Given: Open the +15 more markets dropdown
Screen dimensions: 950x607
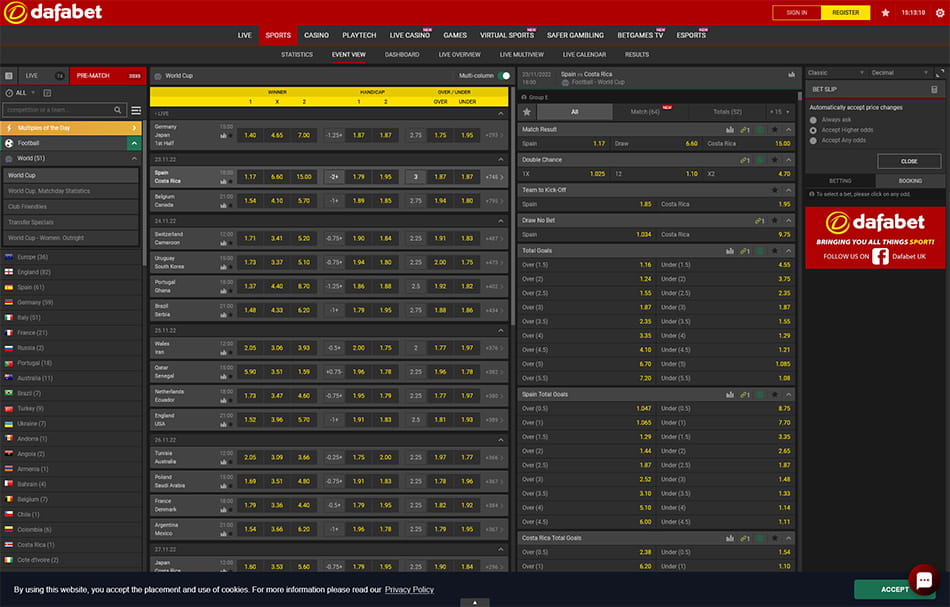Looking at the screenshot, I should [x=779, y=111].
